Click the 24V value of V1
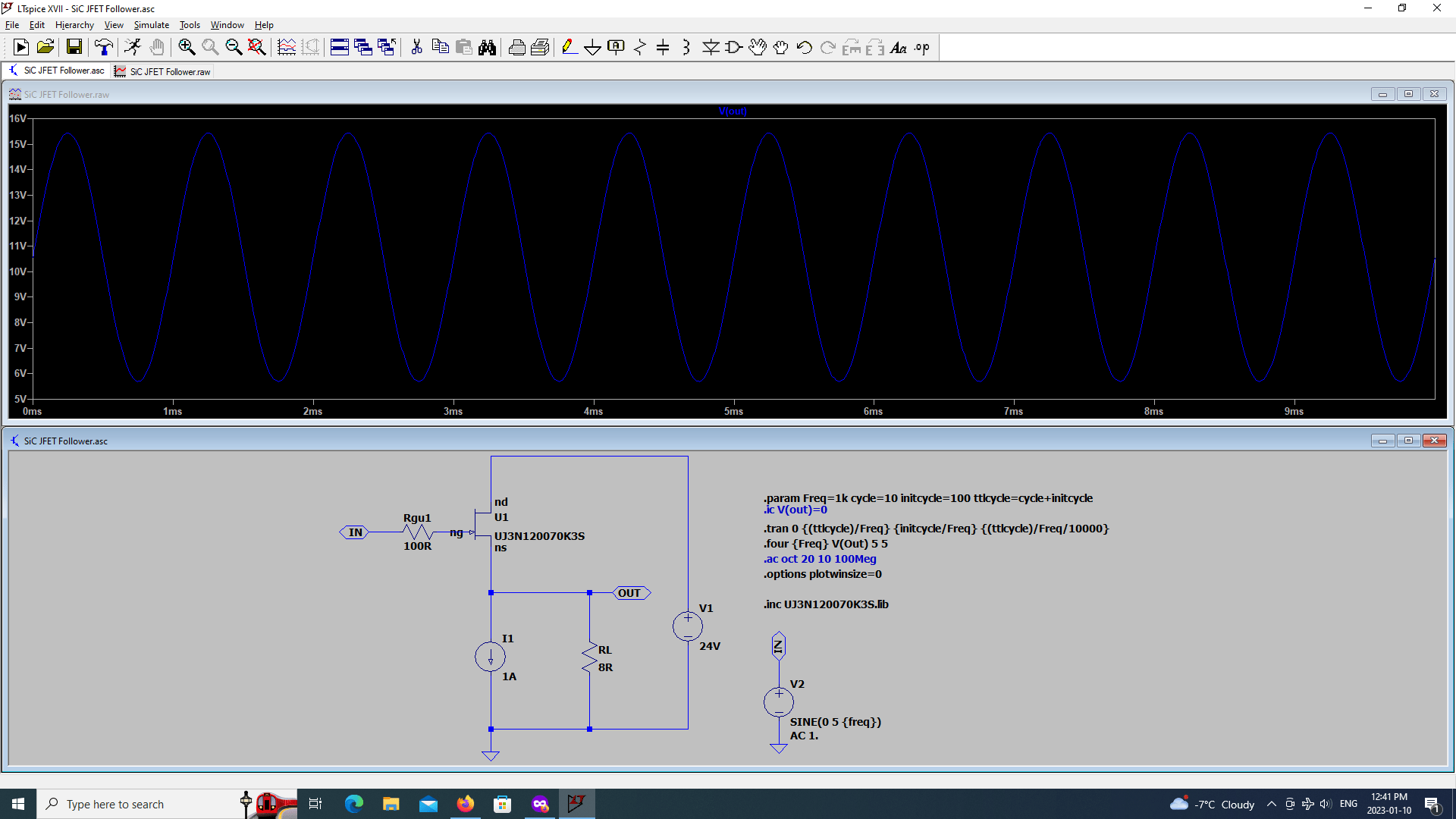Viewport: 1456px width, 819px height. [x=710, y=646]
